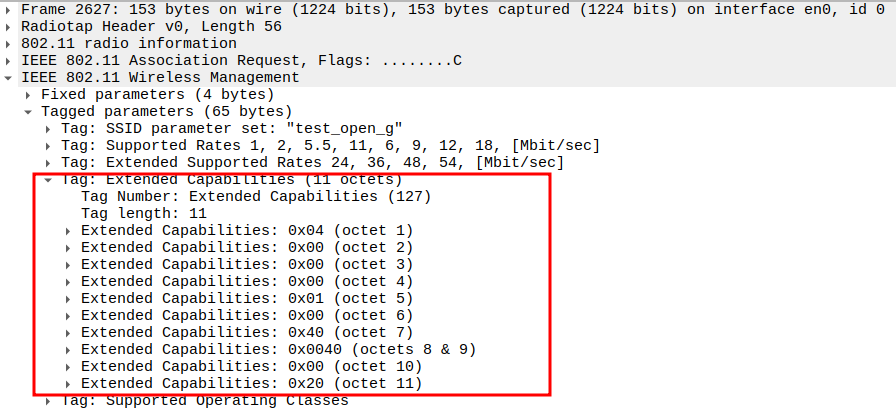Expand Fixed parameters (4 bytes)

coord(29,94)
